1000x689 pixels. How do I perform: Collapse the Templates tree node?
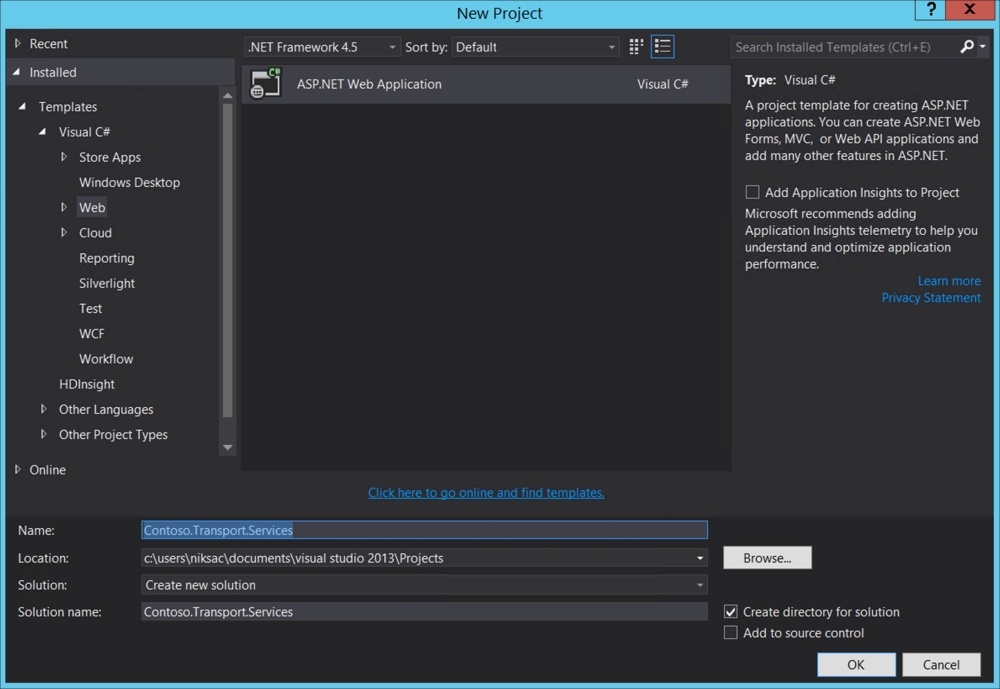click(x=22, y=107)
